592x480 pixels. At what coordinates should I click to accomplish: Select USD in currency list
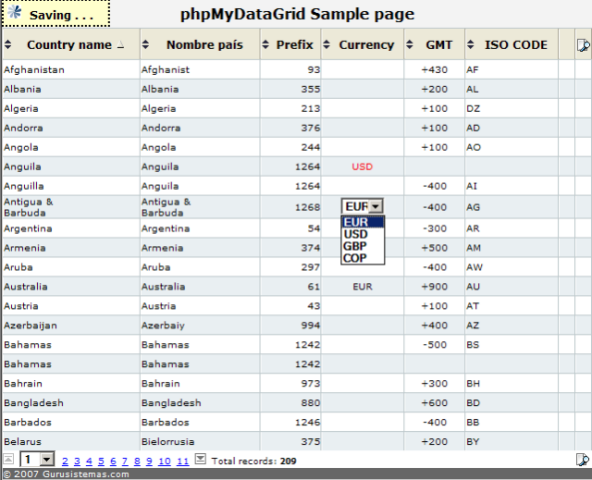(356, 234)
